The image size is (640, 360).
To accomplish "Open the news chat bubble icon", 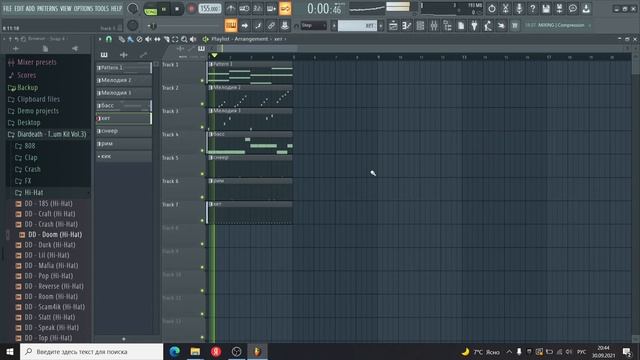I will tap(573, 8).
